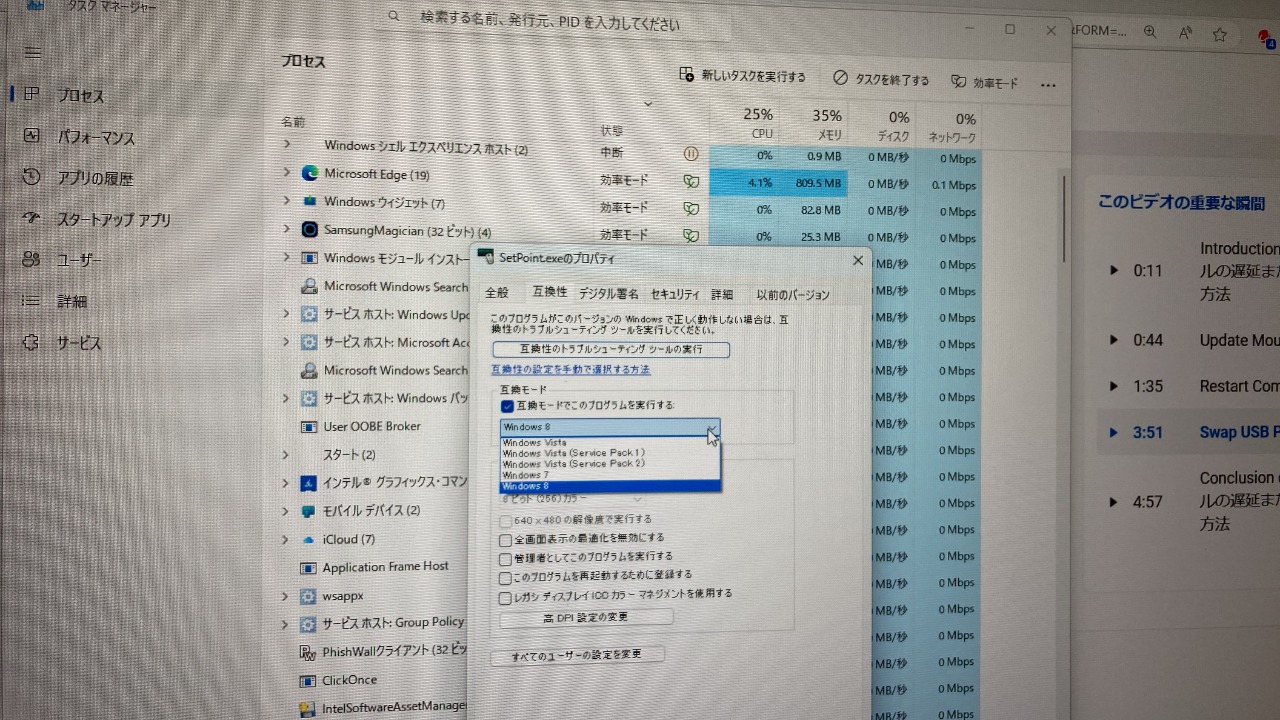Switch to 以前のバージョン tab
1280x720 pixels.
click(793, 295)
